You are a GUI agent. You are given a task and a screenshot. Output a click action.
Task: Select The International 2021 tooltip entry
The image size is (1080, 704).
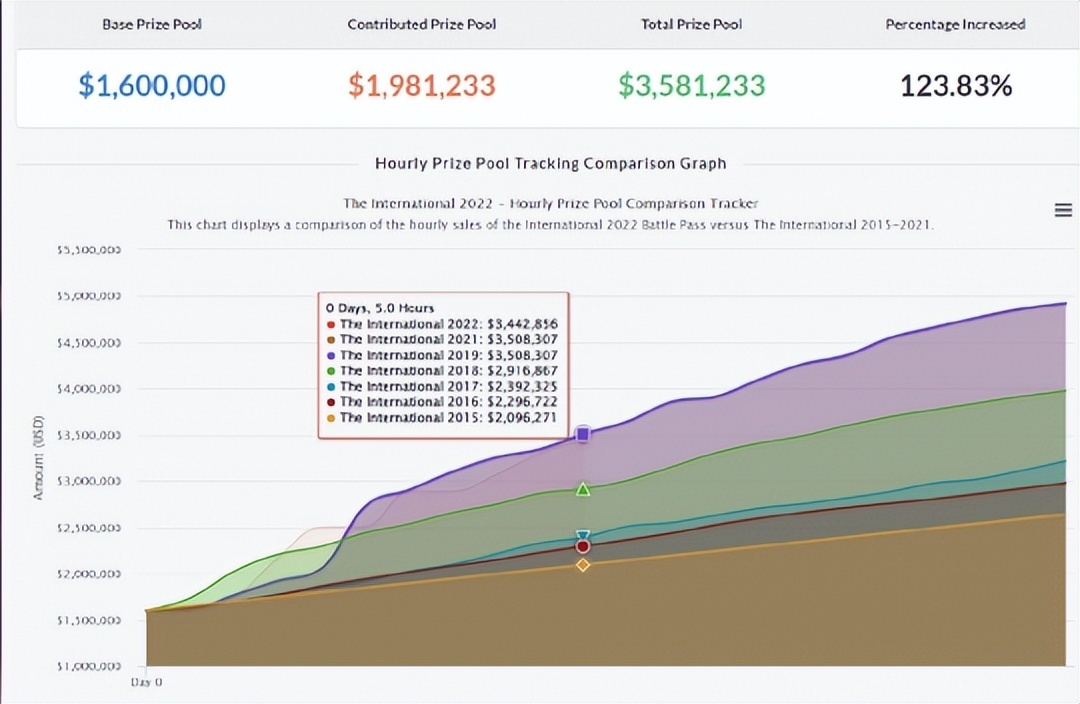448,339
